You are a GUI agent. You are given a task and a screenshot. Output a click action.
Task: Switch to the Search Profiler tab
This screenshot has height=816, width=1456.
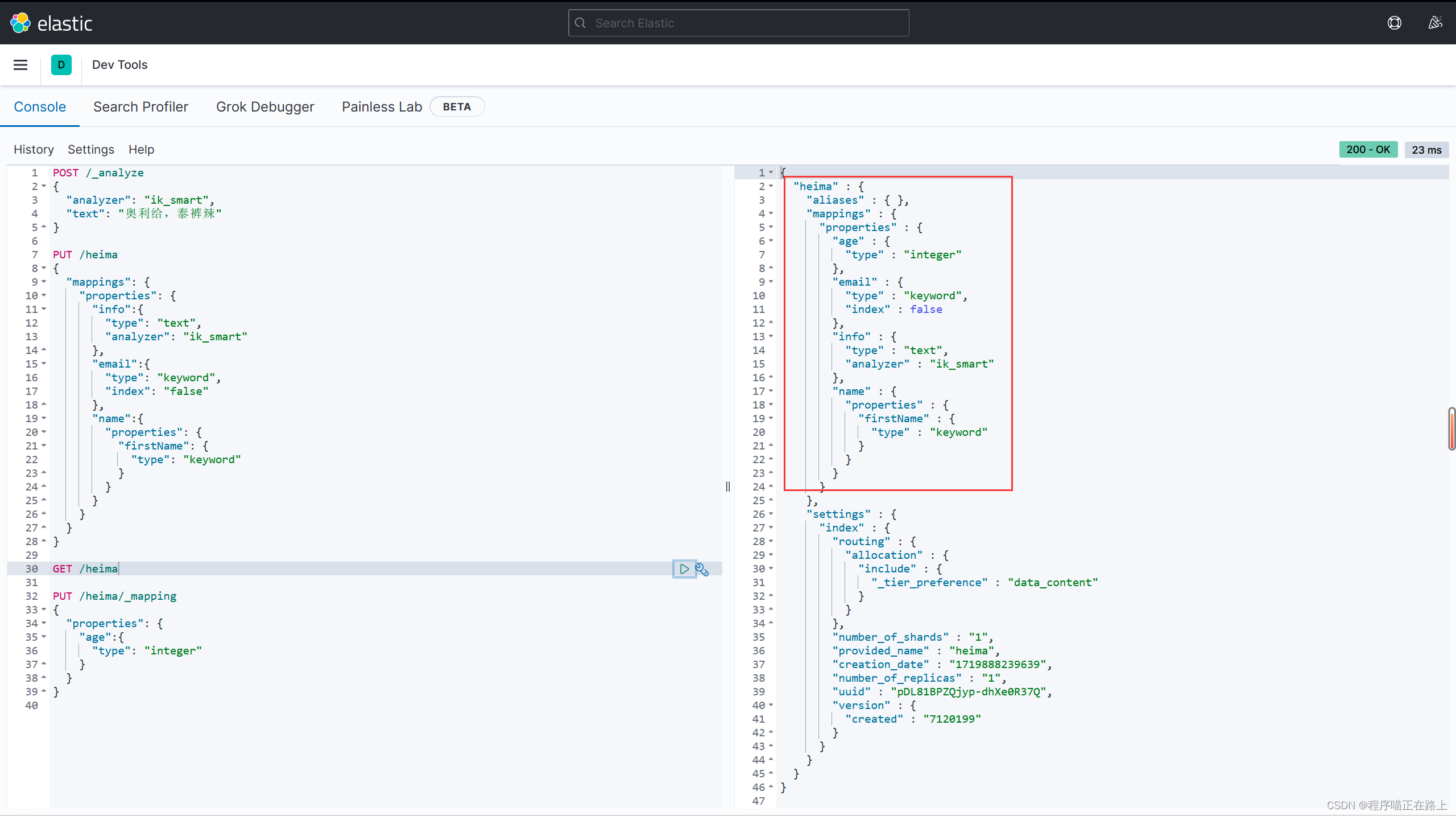[140, 107]
